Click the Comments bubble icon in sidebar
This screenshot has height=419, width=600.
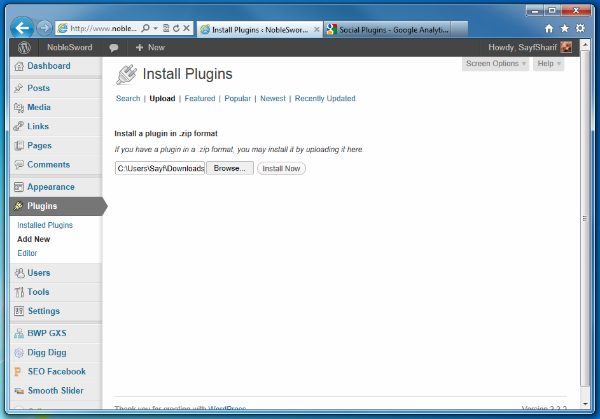[x=19, y=165]
